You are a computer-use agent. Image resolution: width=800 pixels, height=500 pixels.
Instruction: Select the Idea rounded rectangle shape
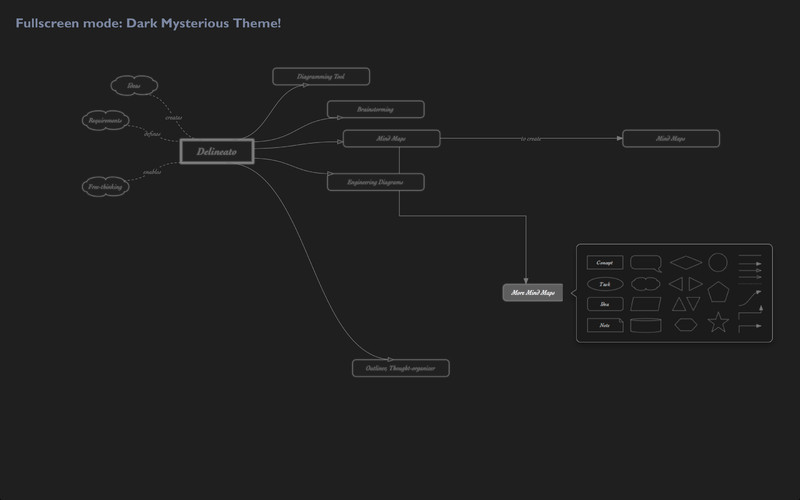(605, 304)
